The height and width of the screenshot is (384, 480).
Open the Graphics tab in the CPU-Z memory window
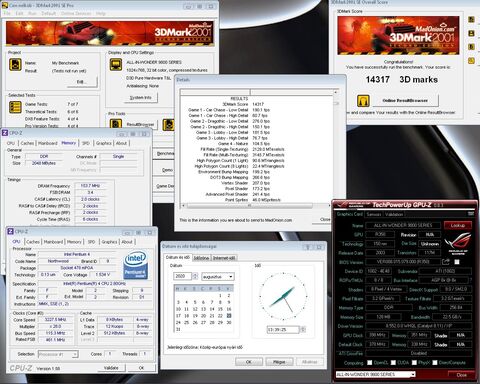[x=104, y=143]
